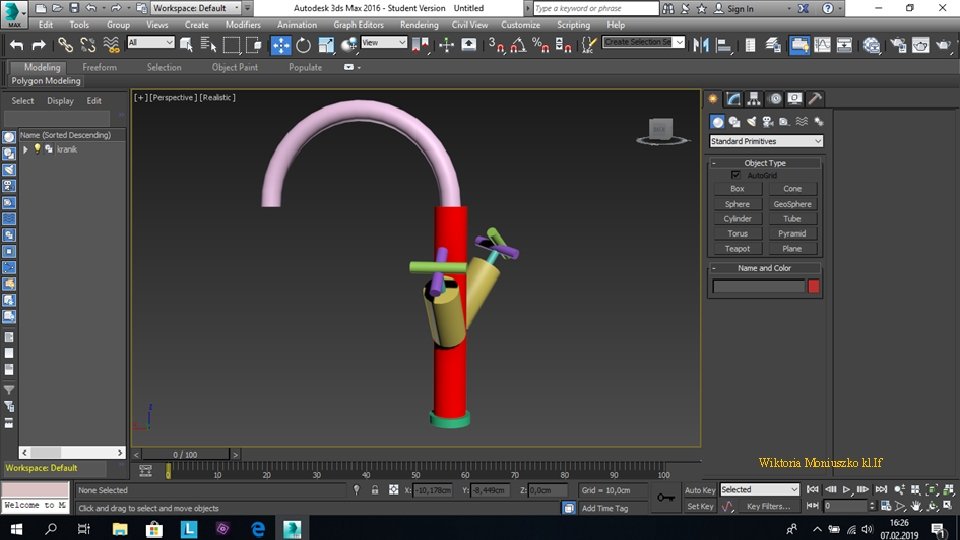
Task: Click the Teapot primitive button
Action: tap(737, 248)
